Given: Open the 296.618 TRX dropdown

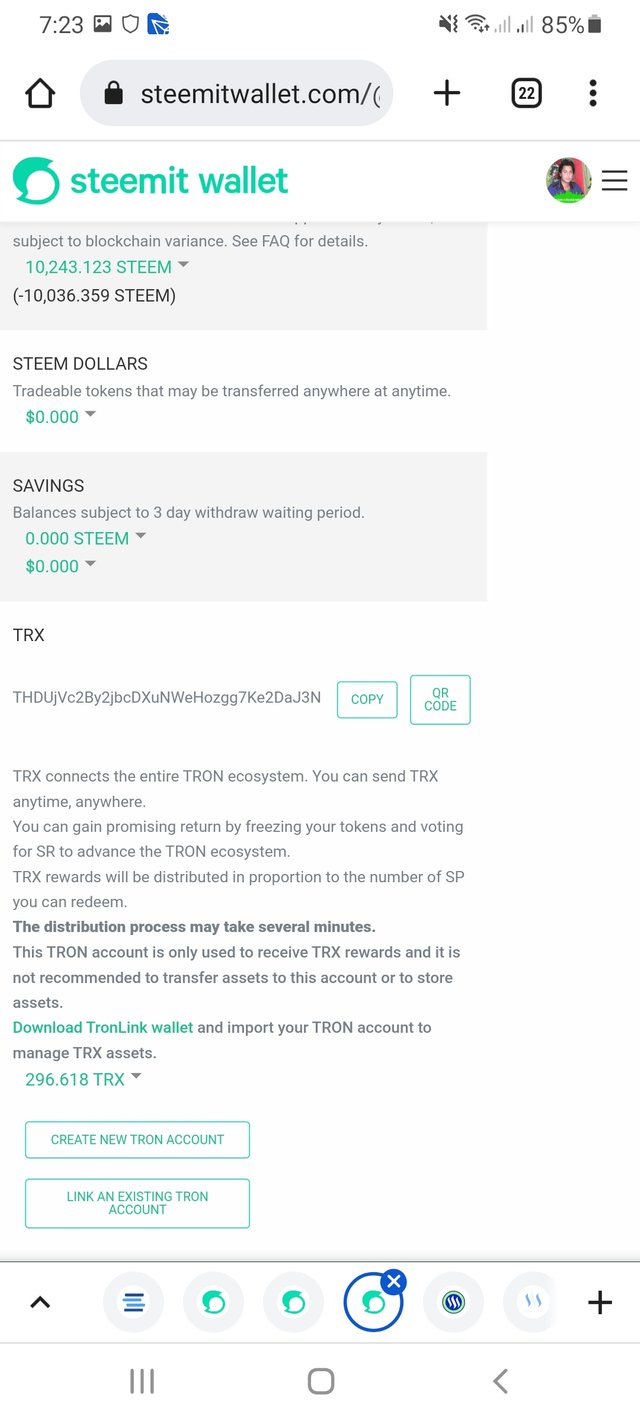Looking at the screenshot, I should tap(83, 1079).
